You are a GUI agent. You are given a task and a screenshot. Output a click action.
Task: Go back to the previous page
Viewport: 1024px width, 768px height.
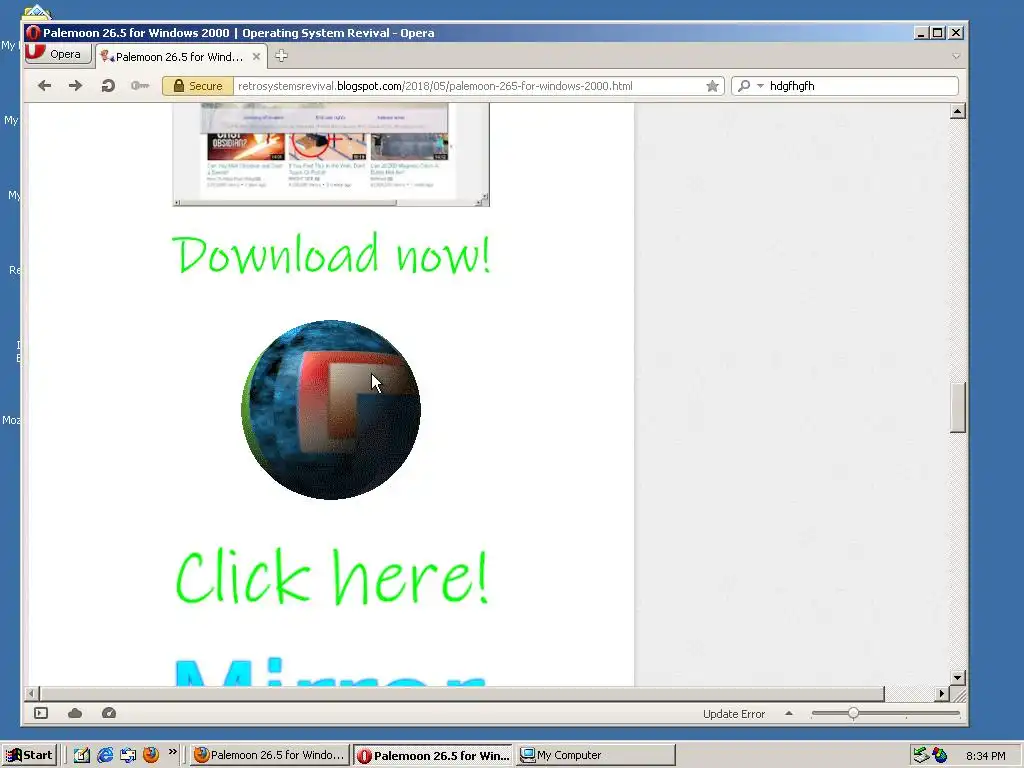(x=44, y=86)
